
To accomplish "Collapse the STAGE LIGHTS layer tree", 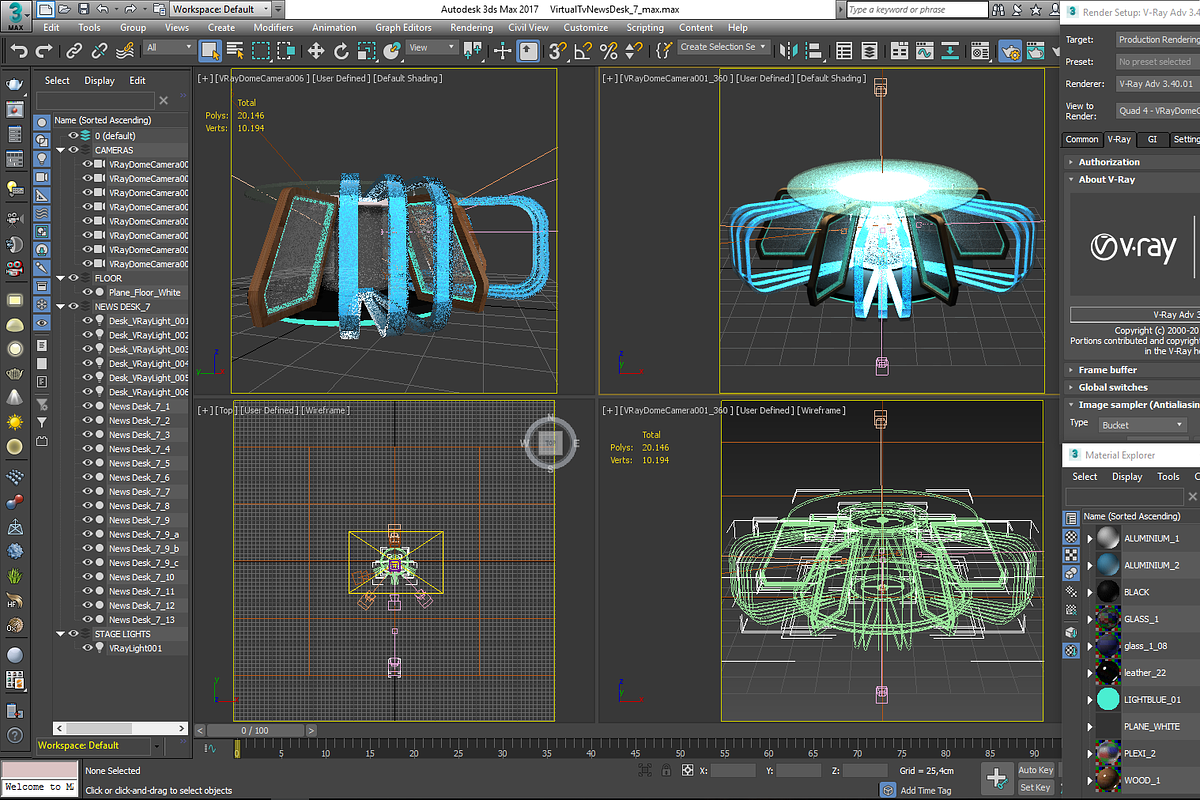I will click(60, 634).
